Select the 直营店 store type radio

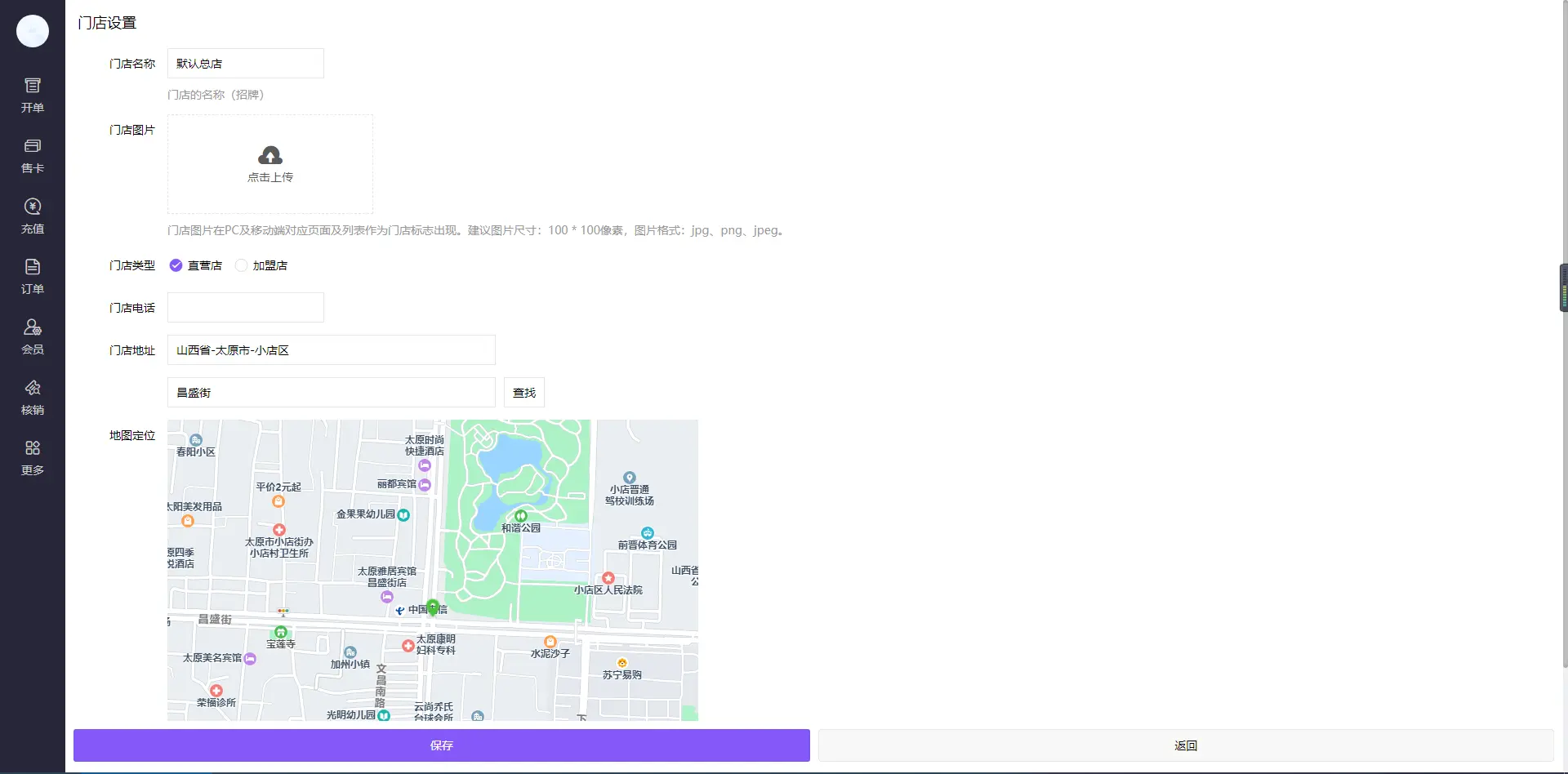pyautogui.click(x=176, y=265)
